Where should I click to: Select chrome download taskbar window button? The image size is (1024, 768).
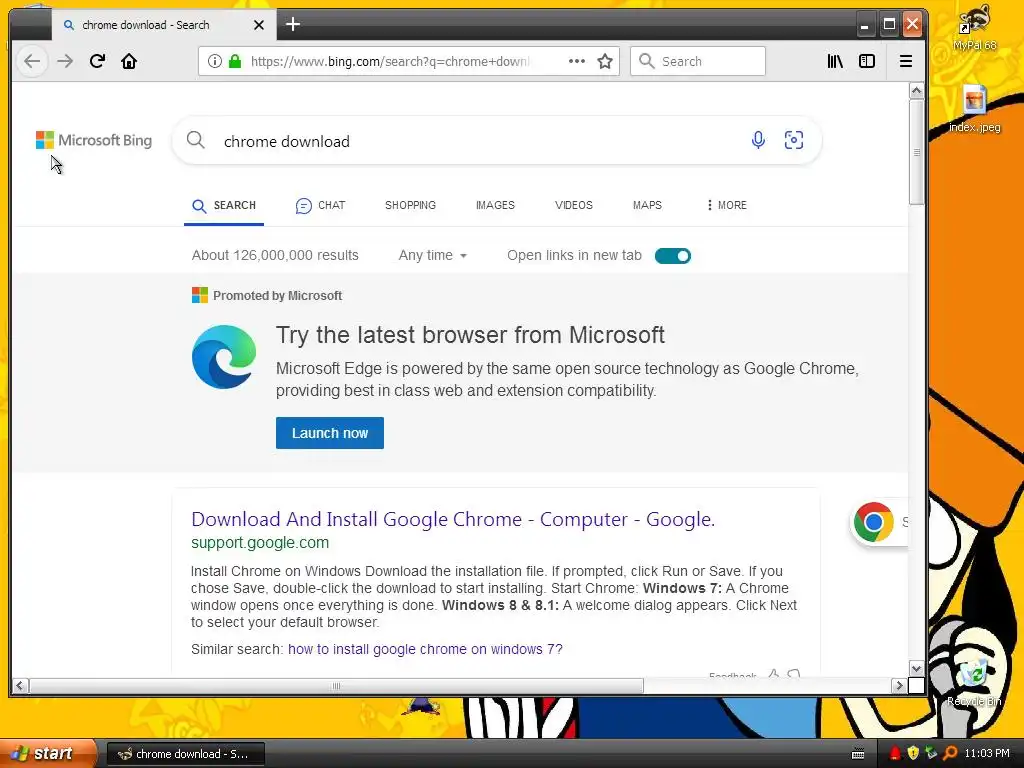(x=185, y=754)
